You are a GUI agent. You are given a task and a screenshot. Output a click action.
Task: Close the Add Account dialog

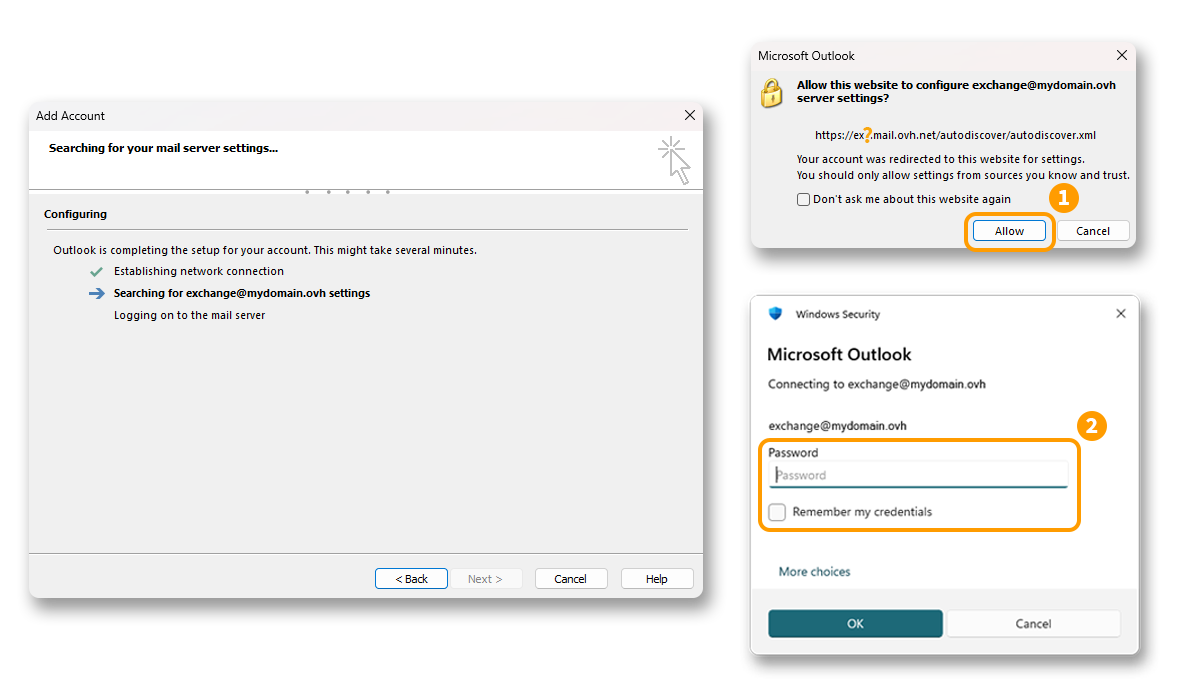(689, 116)
